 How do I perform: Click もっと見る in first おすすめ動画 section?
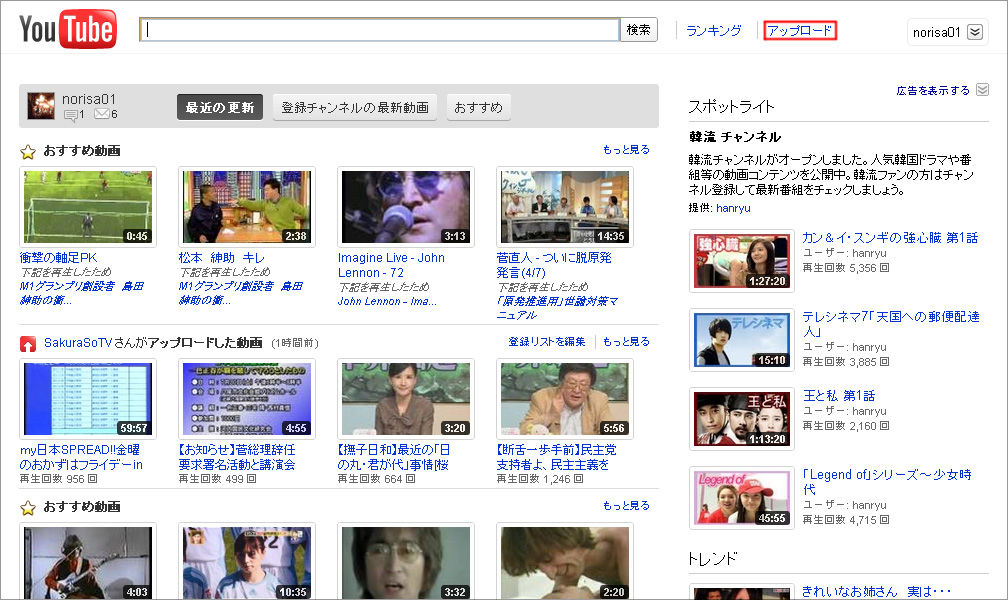tap(626, 150)
